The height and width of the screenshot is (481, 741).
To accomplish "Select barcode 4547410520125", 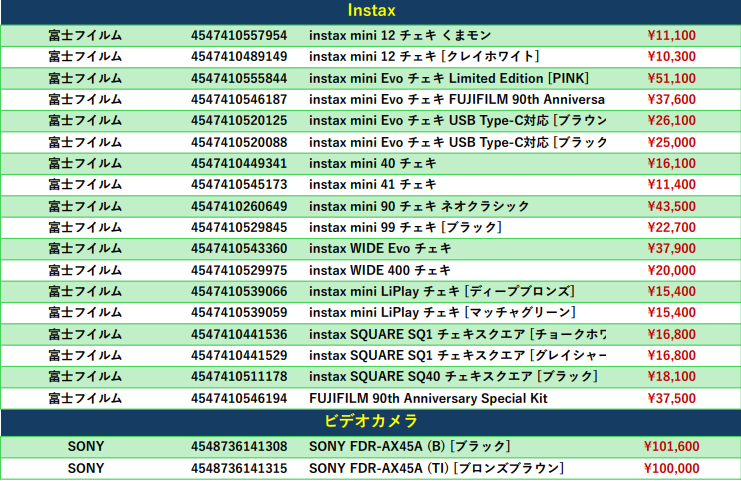I will pyautogui.click(x=239, y=120).
